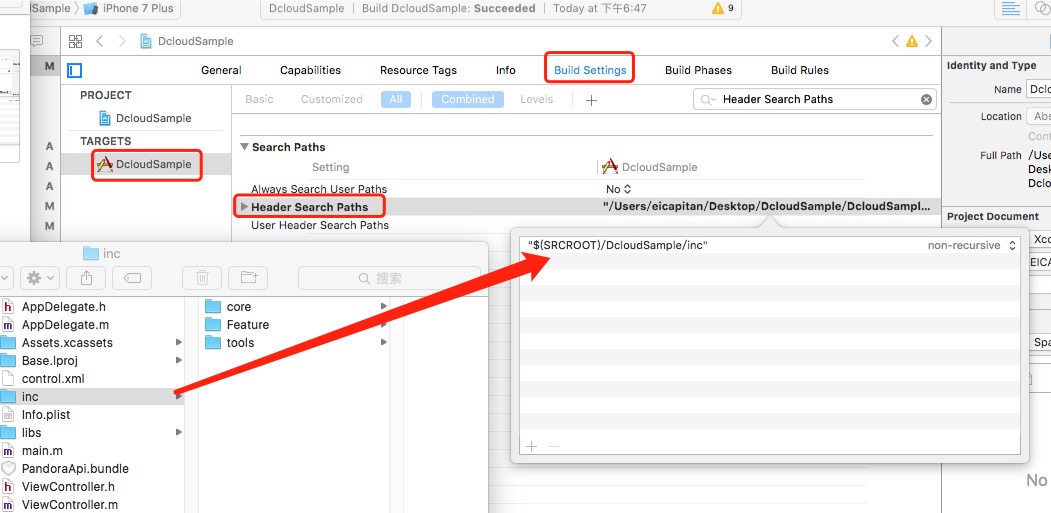Toggle the project and targets list sidebar icon
The height and width of the screenshot is (513, 1051).
74,70
